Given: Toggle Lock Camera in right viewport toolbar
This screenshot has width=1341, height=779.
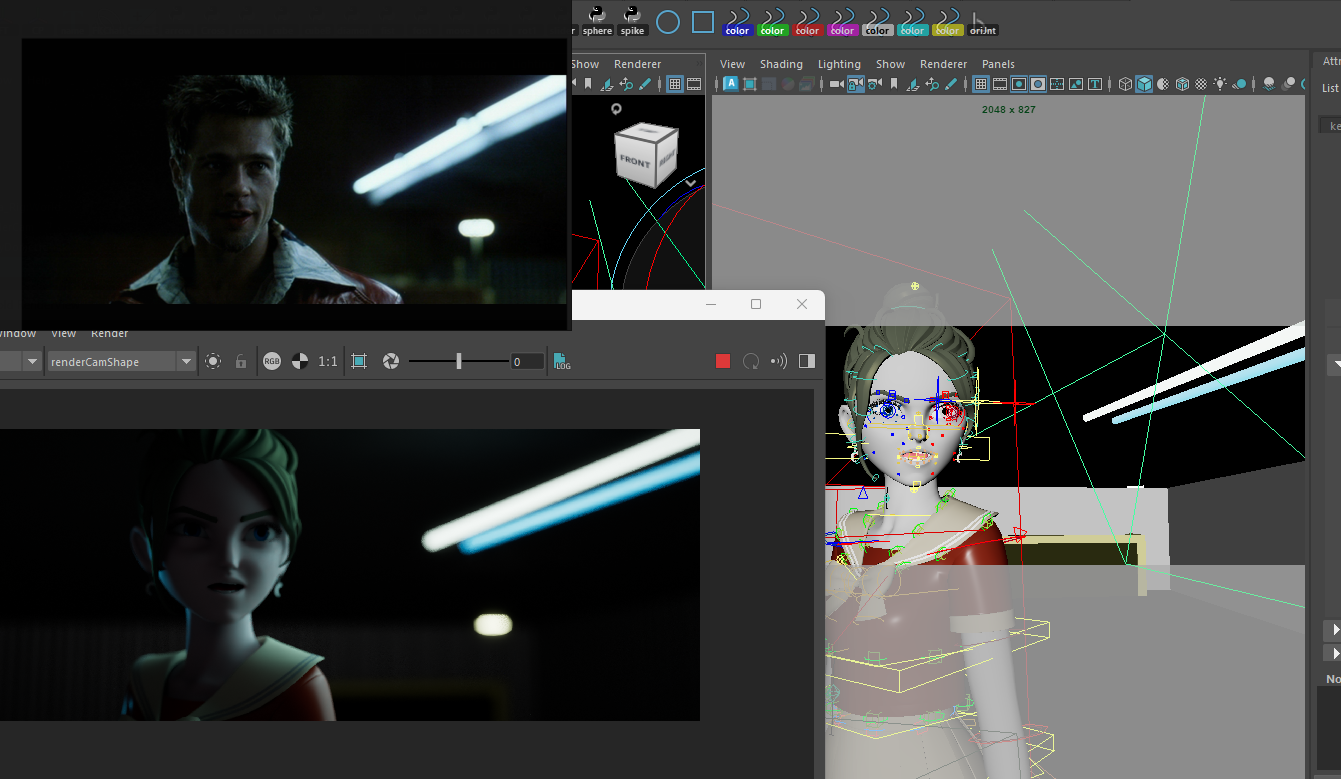Looking at the screenshot, I should click(x=855, y=84).
